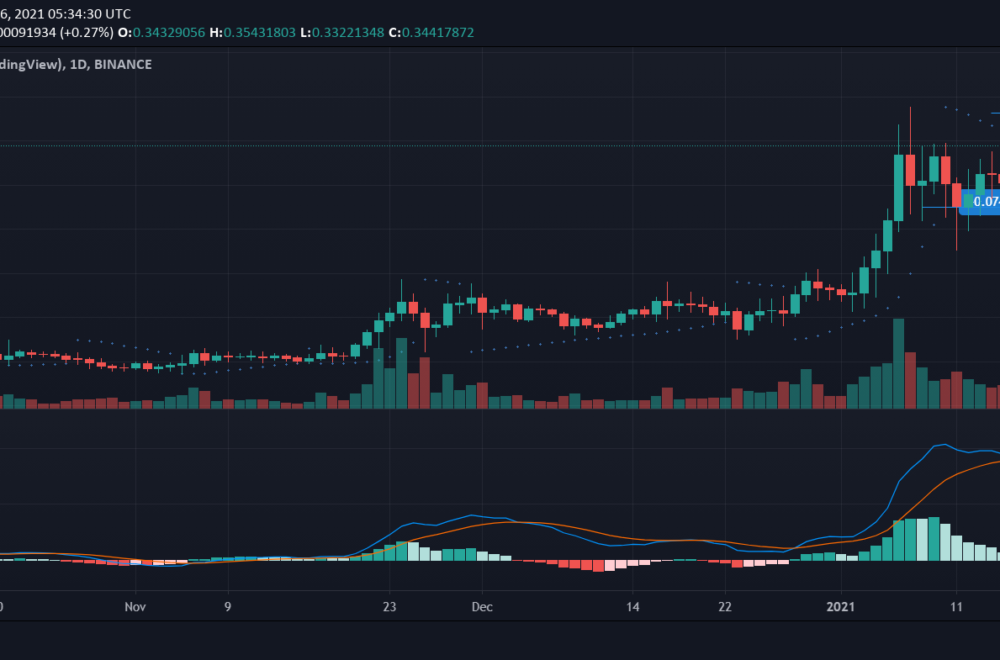The image size is (1000, 660).
Task: Click the 9 date label on time axis
Action: (x=228, y=606)
